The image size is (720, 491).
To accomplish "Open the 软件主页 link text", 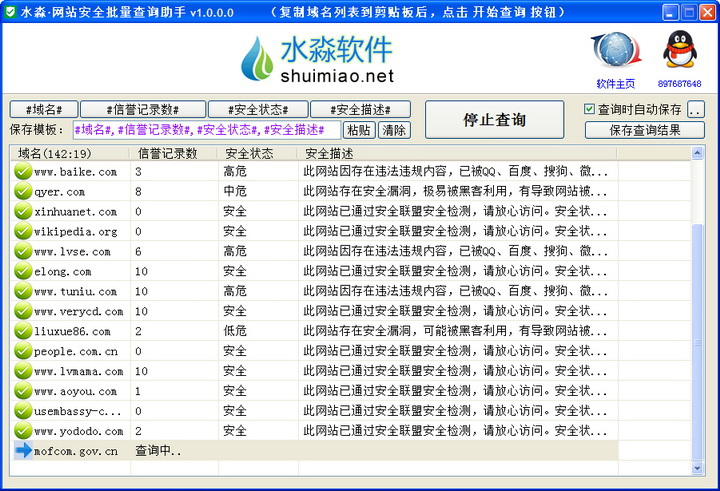I will point(615,84).
